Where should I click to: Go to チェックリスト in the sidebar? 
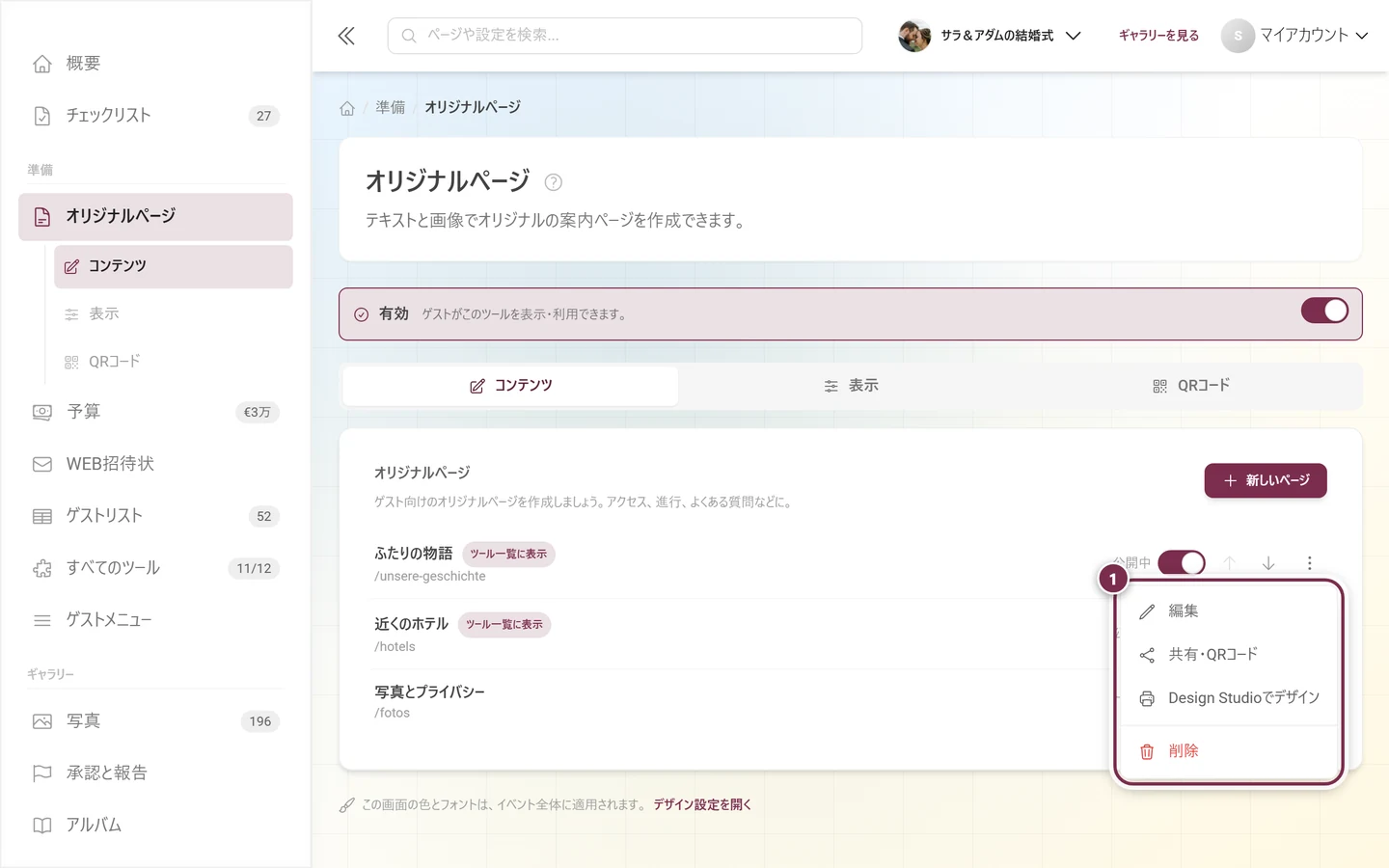tap(155, 116)
